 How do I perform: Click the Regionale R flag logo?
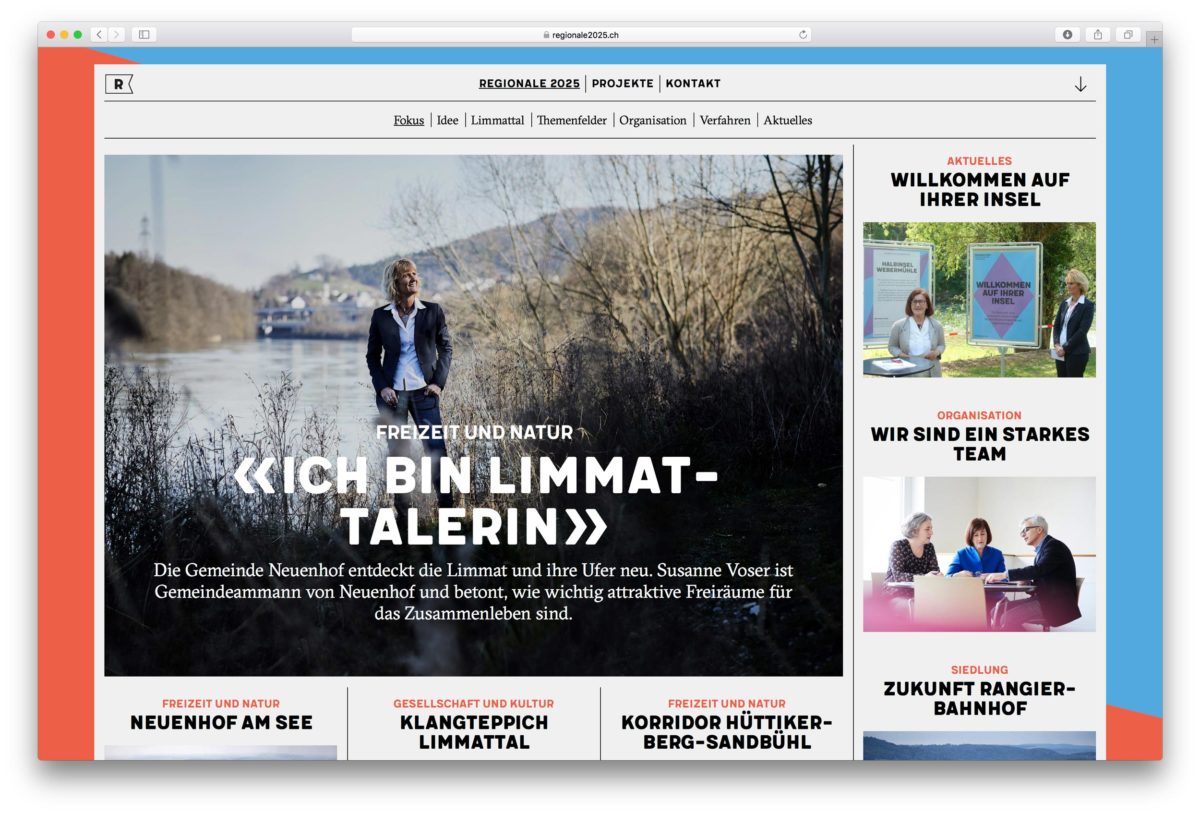(x=119, y=85)
